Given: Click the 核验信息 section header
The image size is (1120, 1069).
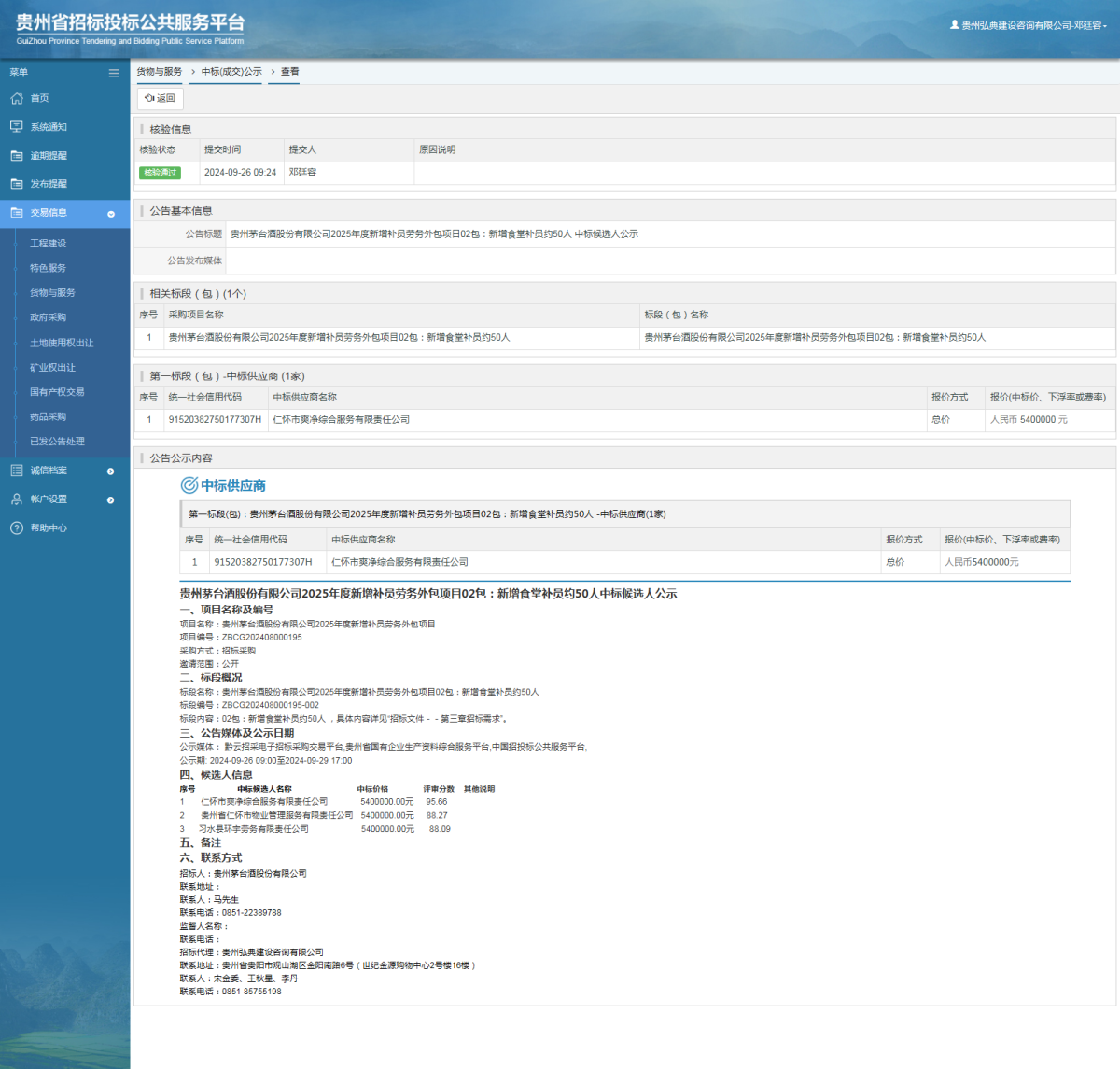Looking at the screenshot, I should (x=171, y=130).
